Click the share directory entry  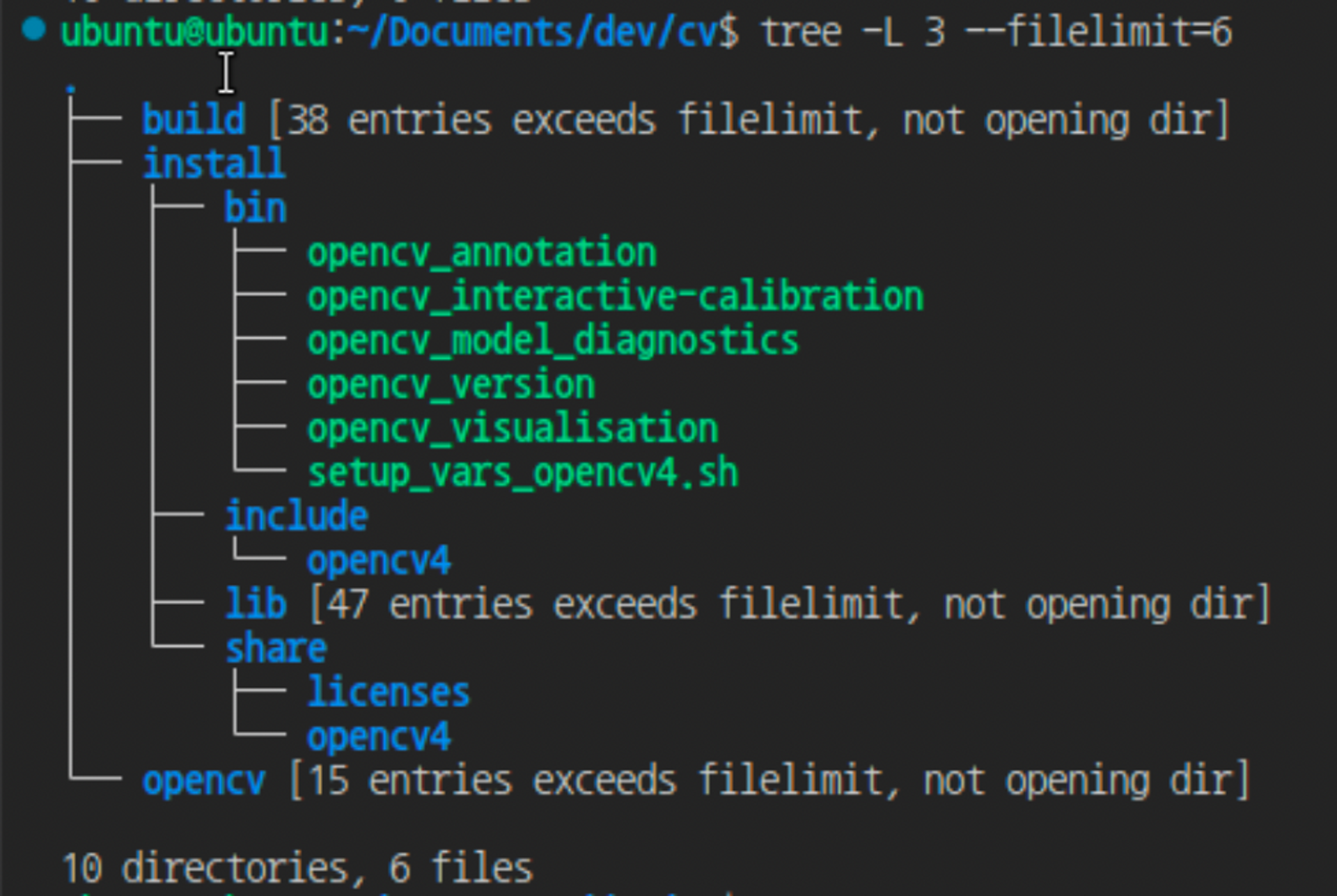[276, 649]
